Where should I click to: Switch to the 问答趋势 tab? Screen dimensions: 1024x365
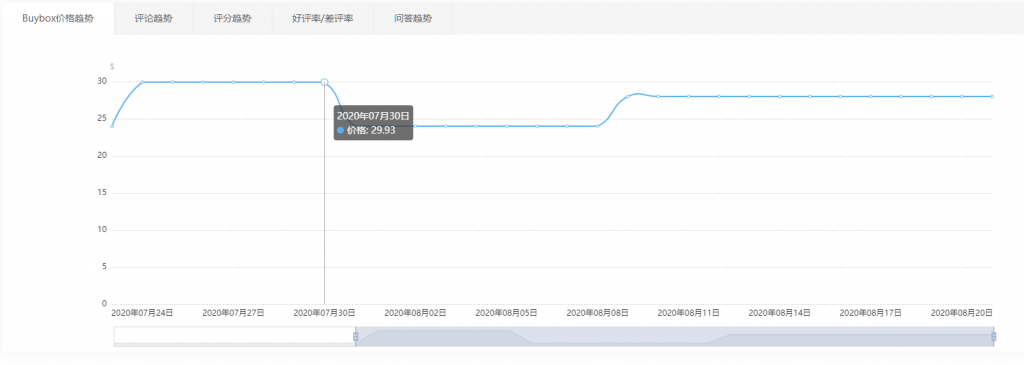click(413, 18)
